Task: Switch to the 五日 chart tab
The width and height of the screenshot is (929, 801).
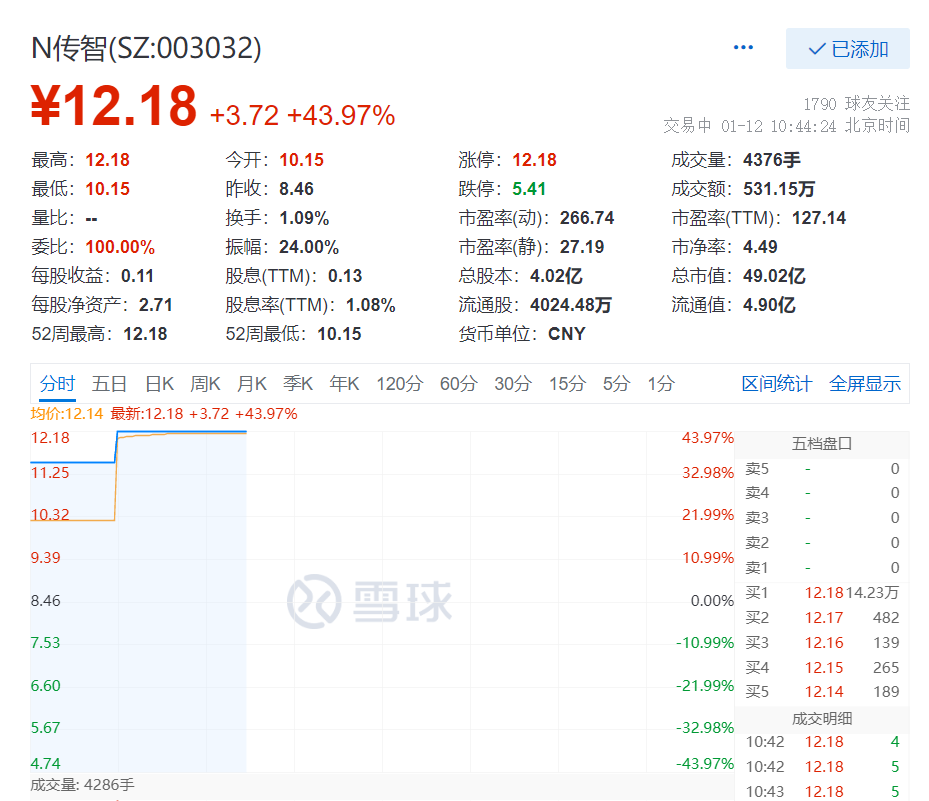Action: [110, 384]
